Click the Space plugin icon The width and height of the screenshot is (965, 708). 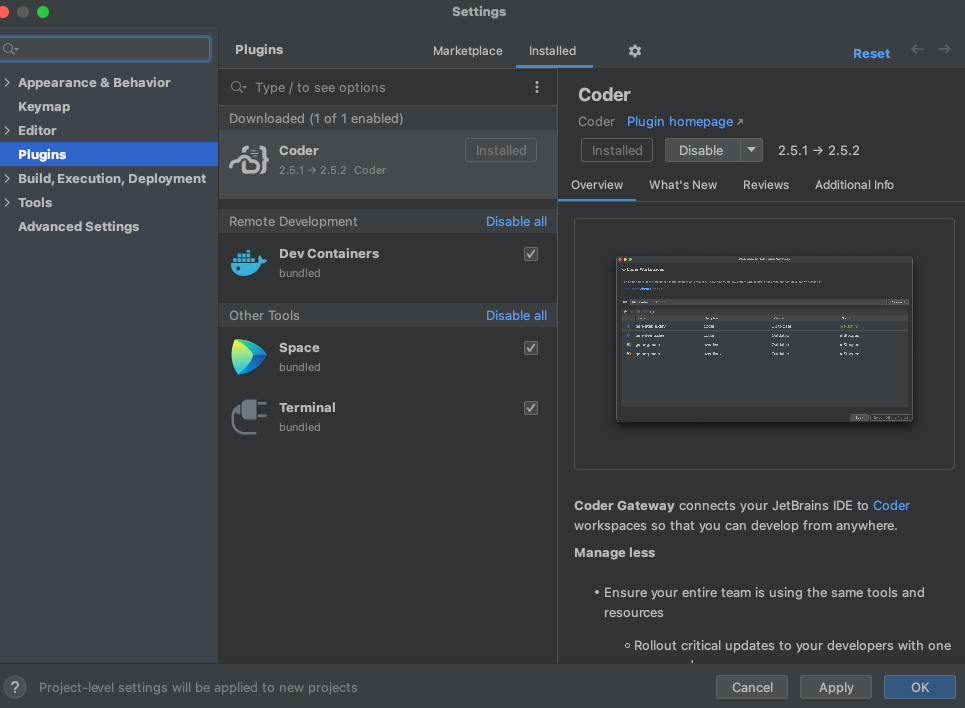pos(248,356)
